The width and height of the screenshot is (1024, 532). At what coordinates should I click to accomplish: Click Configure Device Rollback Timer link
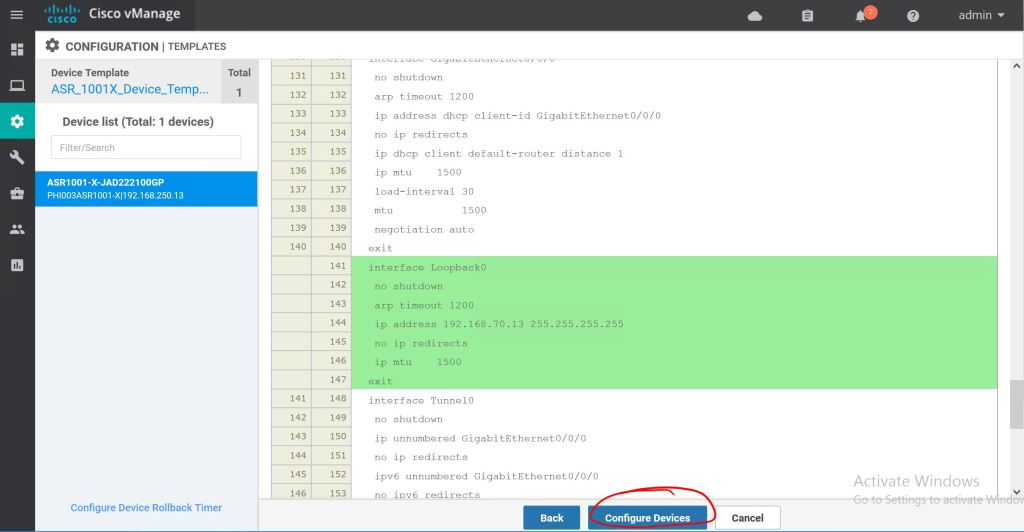pos(146,508)
